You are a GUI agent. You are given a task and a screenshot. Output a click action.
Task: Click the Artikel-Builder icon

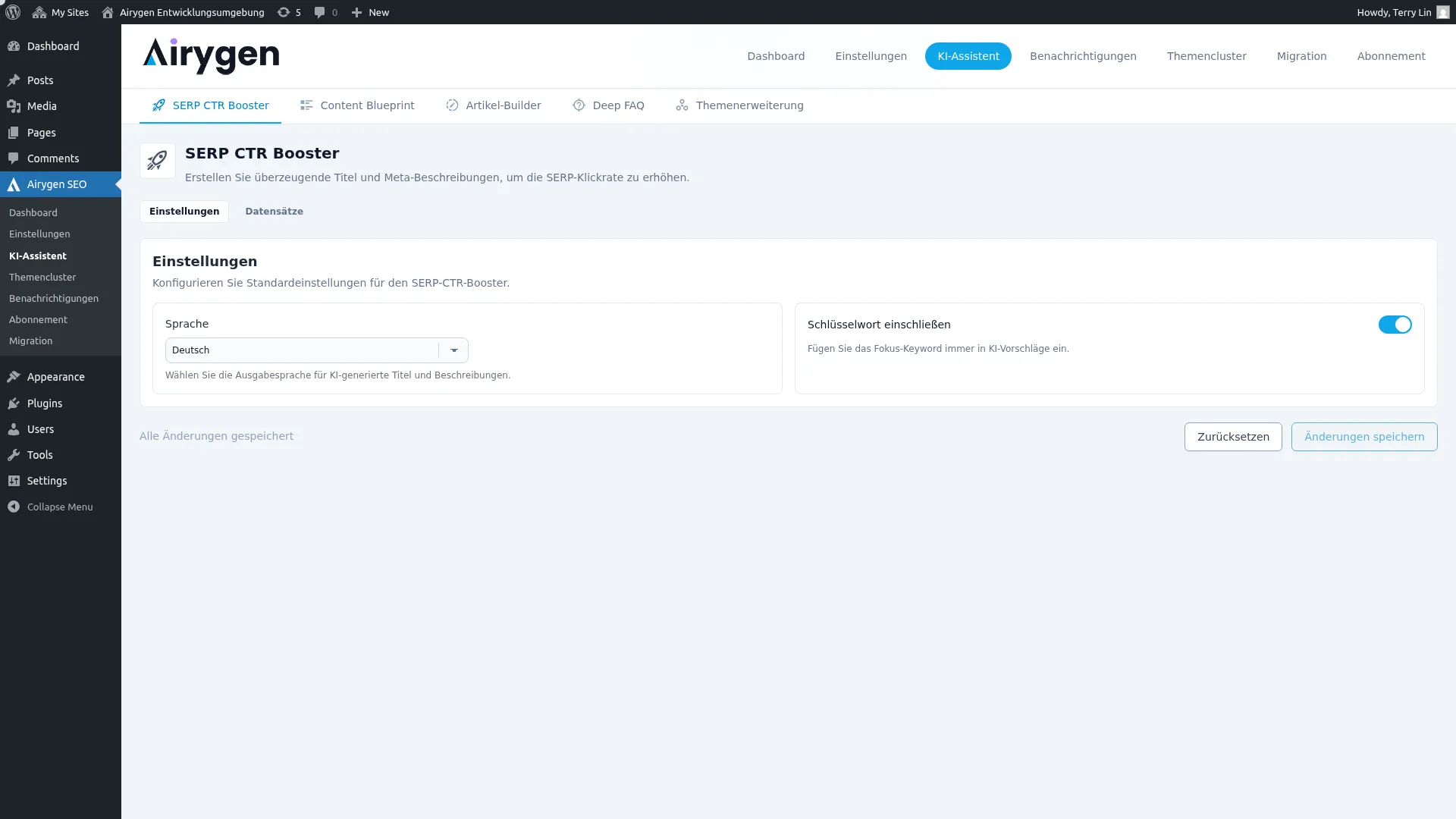(x=452, y=105)
